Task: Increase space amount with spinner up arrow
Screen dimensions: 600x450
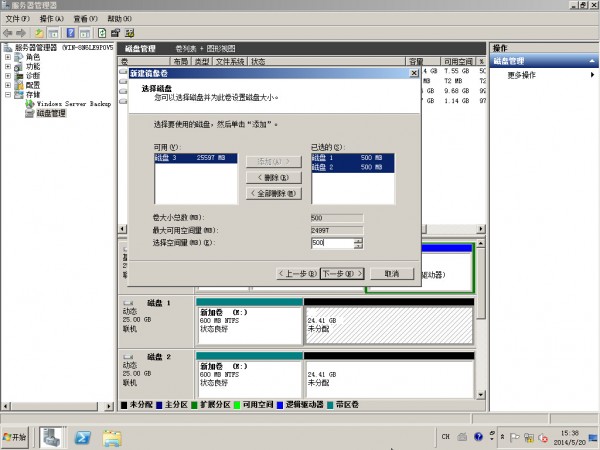Action: coord(357,240)
